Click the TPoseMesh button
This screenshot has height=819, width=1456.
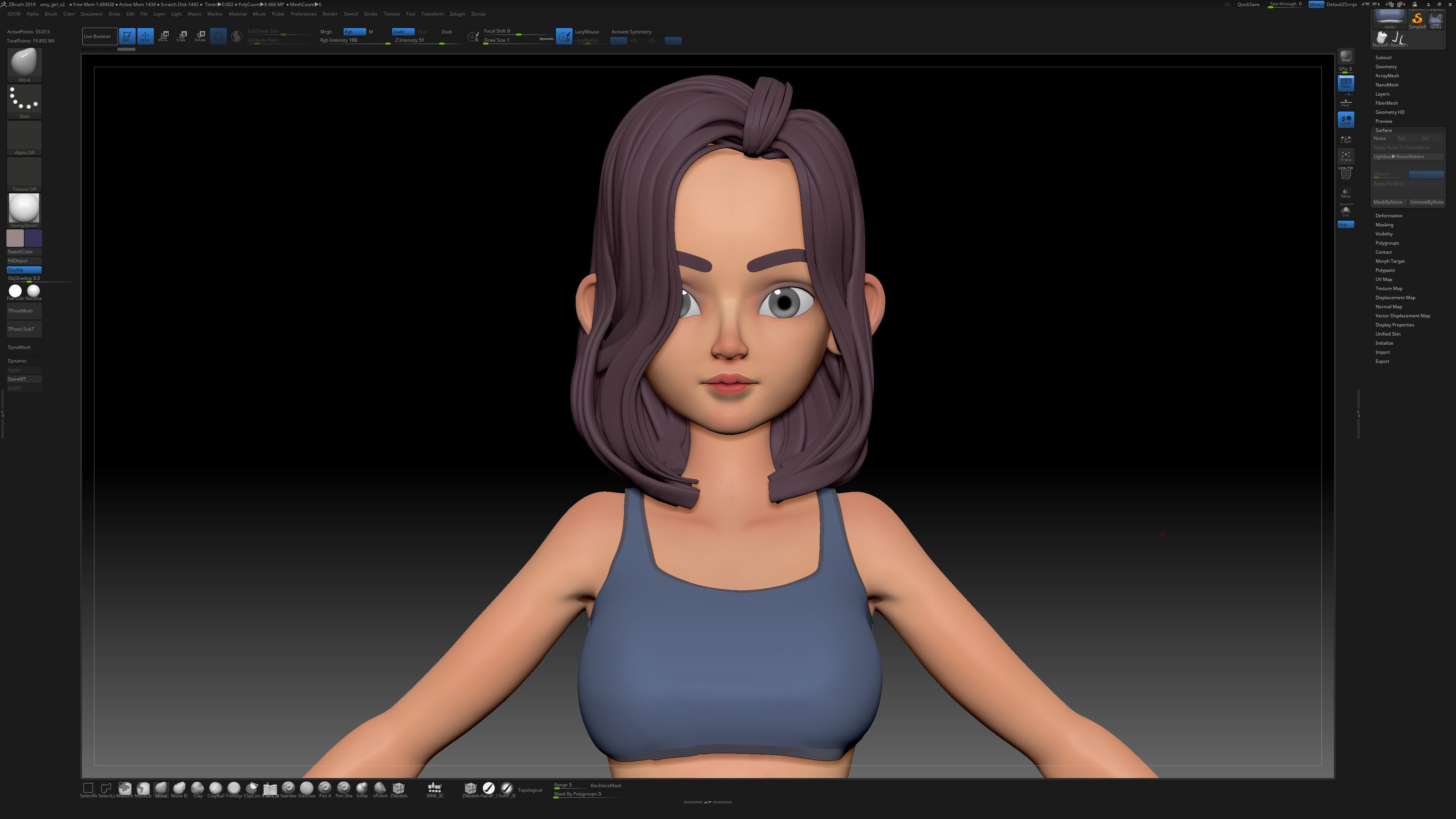[x=24, y=311]
